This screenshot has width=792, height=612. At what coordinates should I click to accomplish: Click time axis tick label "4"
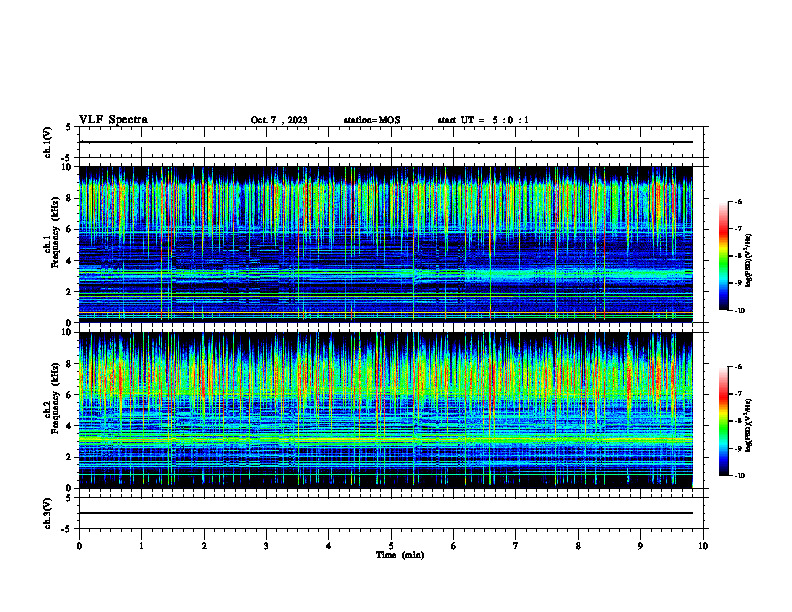[x=329, y=546]
